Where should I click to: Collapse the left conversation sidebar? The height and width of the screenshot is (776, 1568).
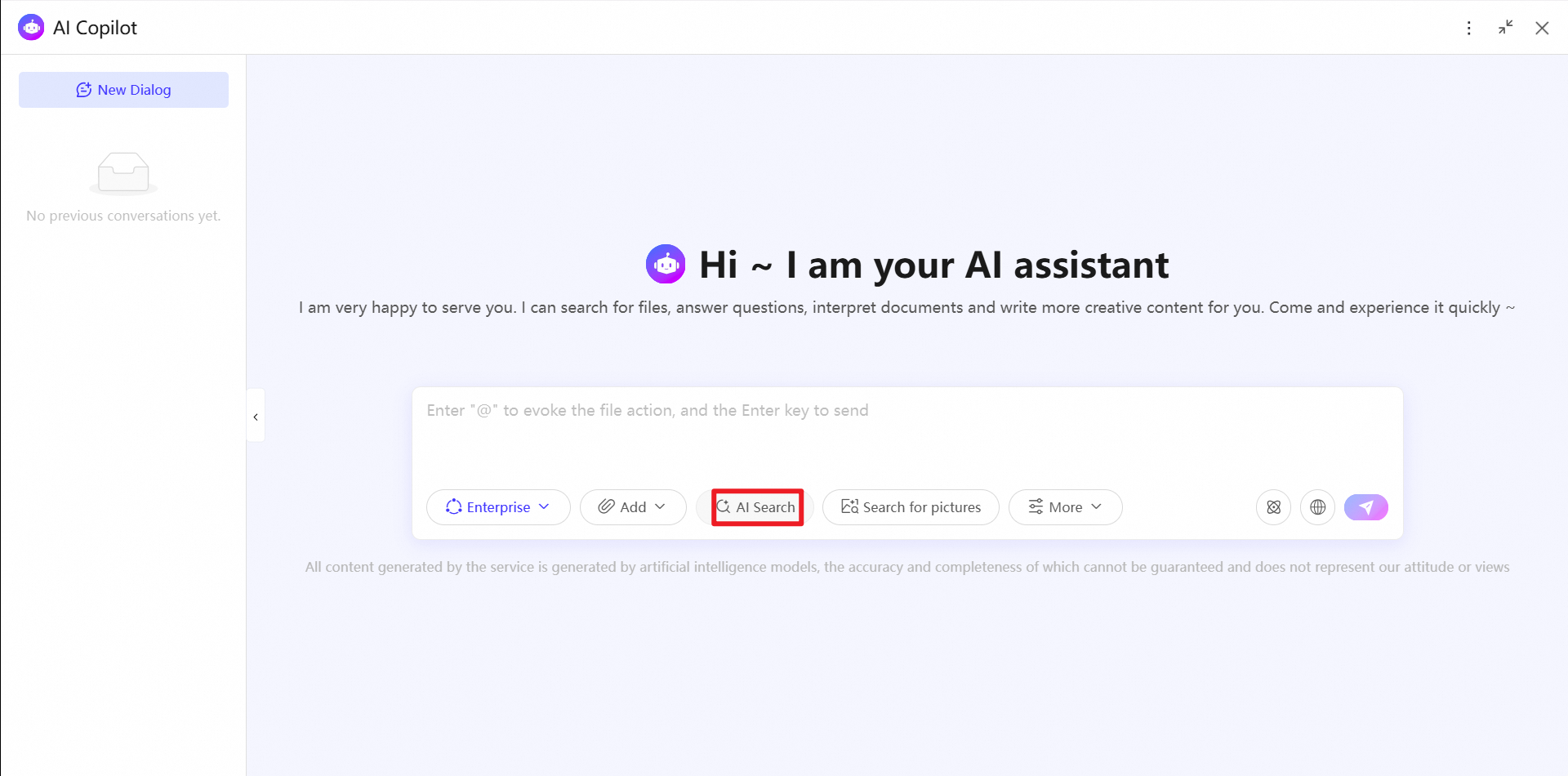(256, 417)
